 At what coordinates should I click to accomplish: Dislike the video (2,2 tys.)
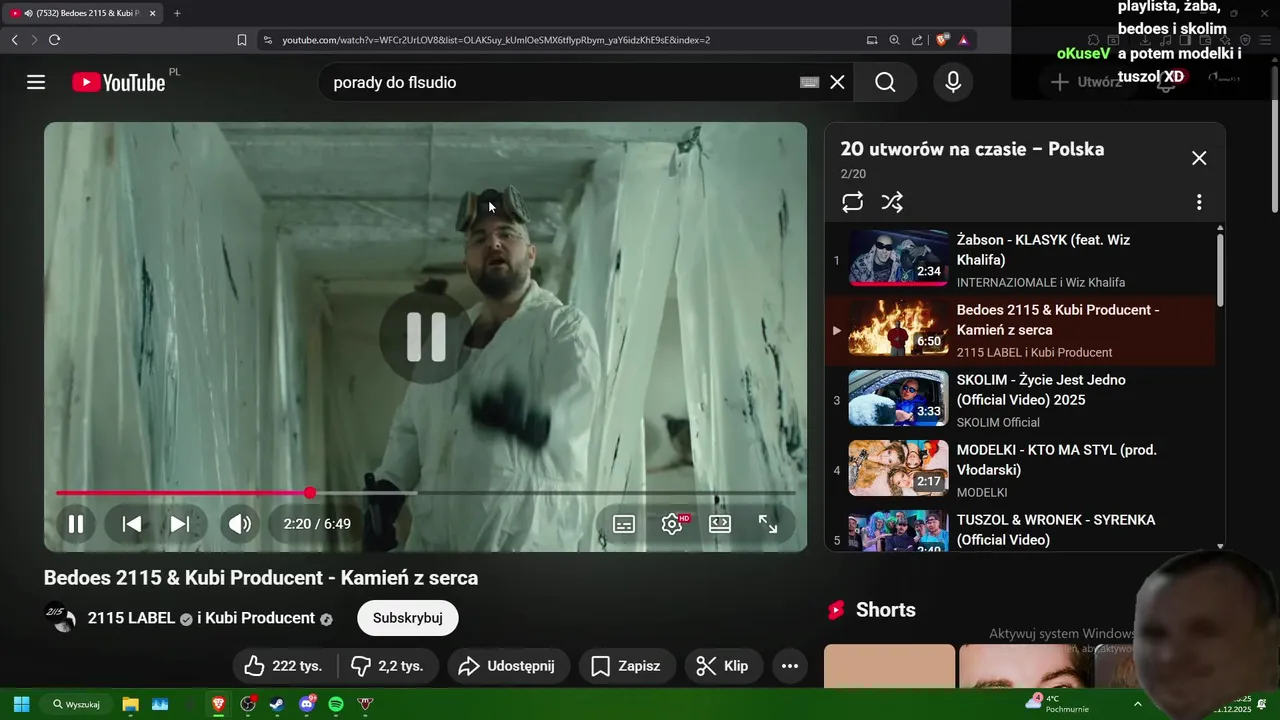click(x=388, y=666)
